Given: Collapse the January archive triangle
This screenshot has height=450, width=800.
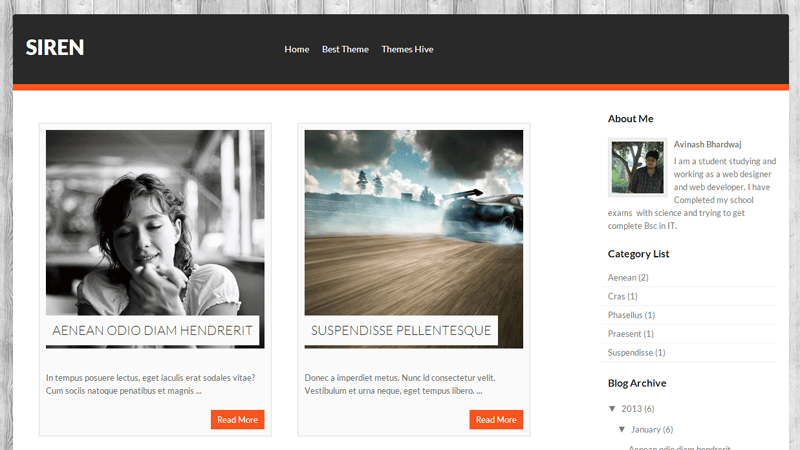Looking at the screenshot, I should click(x=622, y=429).
